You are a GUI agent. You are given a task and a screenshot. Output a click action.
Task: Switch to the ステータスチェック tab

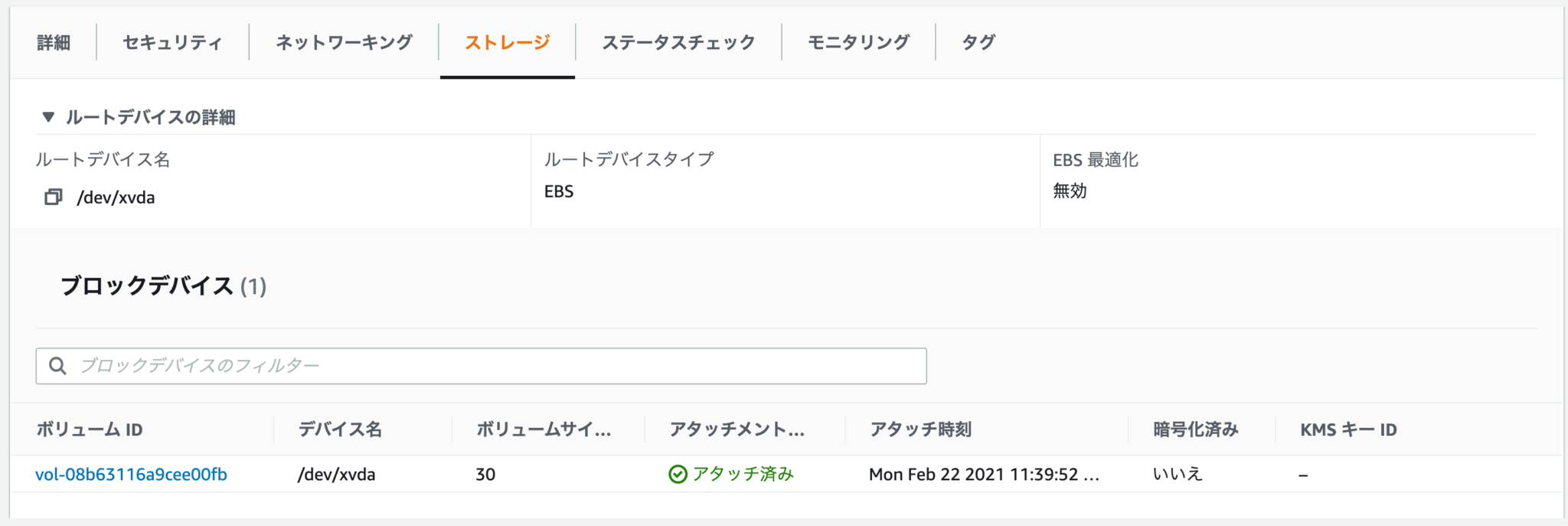pos(677,42)
